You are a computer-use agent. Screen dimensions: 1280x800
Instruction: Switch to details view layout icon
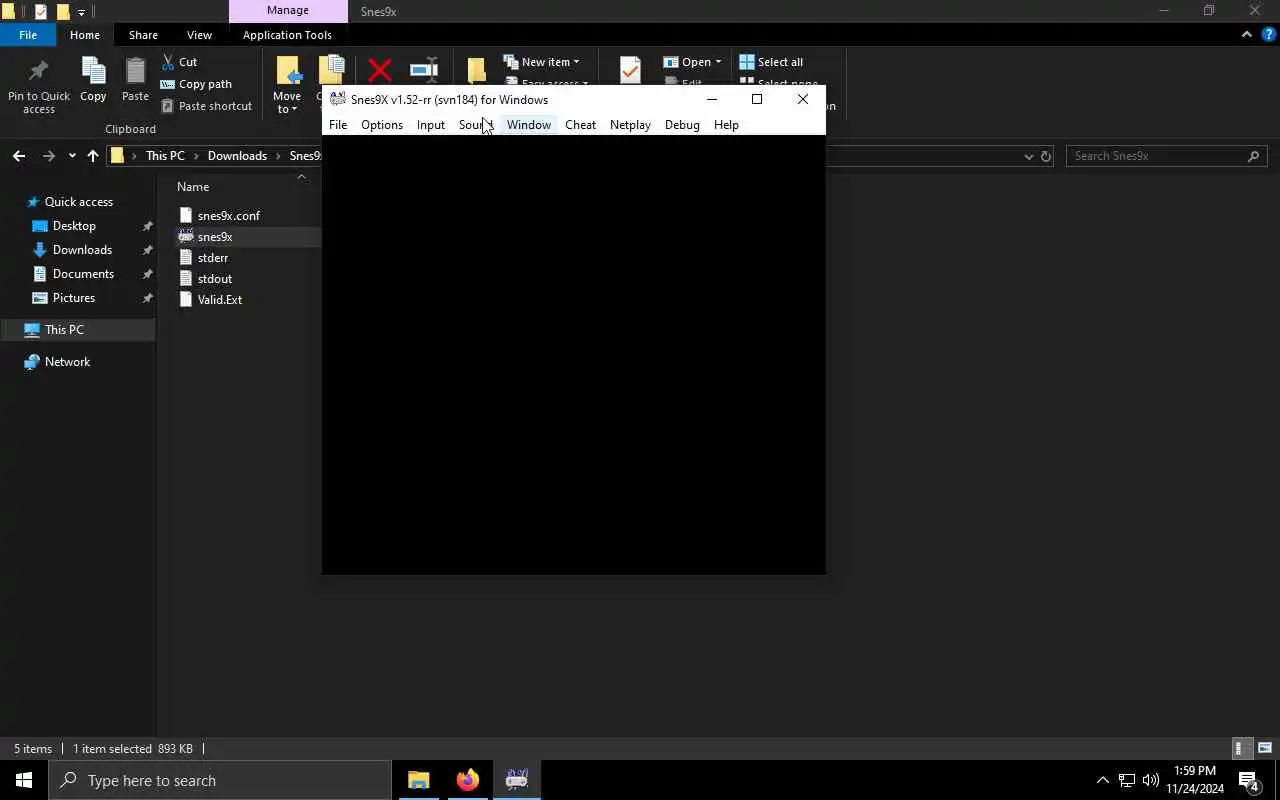click(1240, 748)
